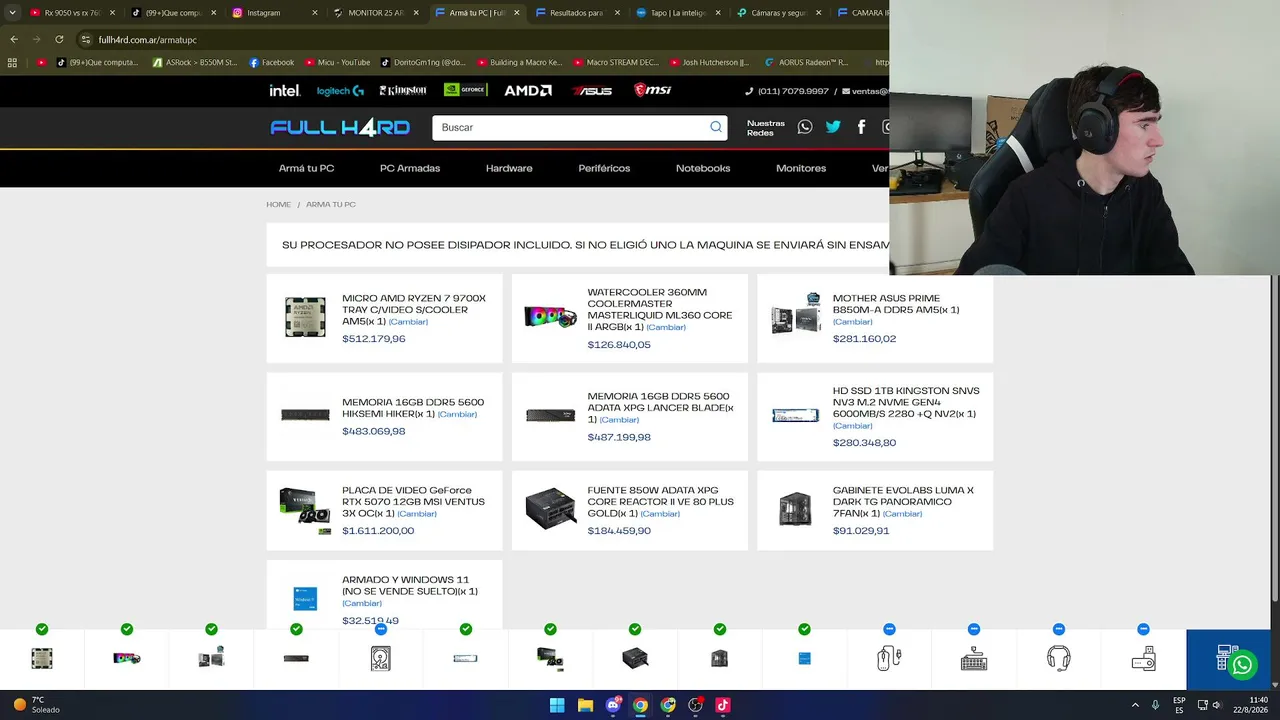Click Cambiar for the Hiksemi Hiker memory
The height and width of the screenshot is (720, 1280).
(x=457, y=414)
